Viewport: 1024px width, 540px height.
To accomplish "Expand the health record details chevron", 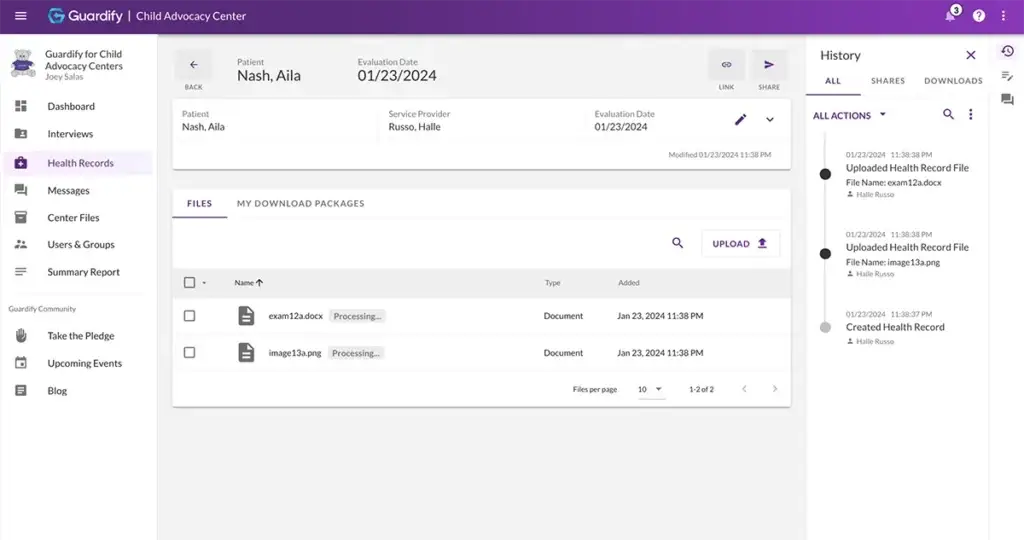I will click(769, 120).
